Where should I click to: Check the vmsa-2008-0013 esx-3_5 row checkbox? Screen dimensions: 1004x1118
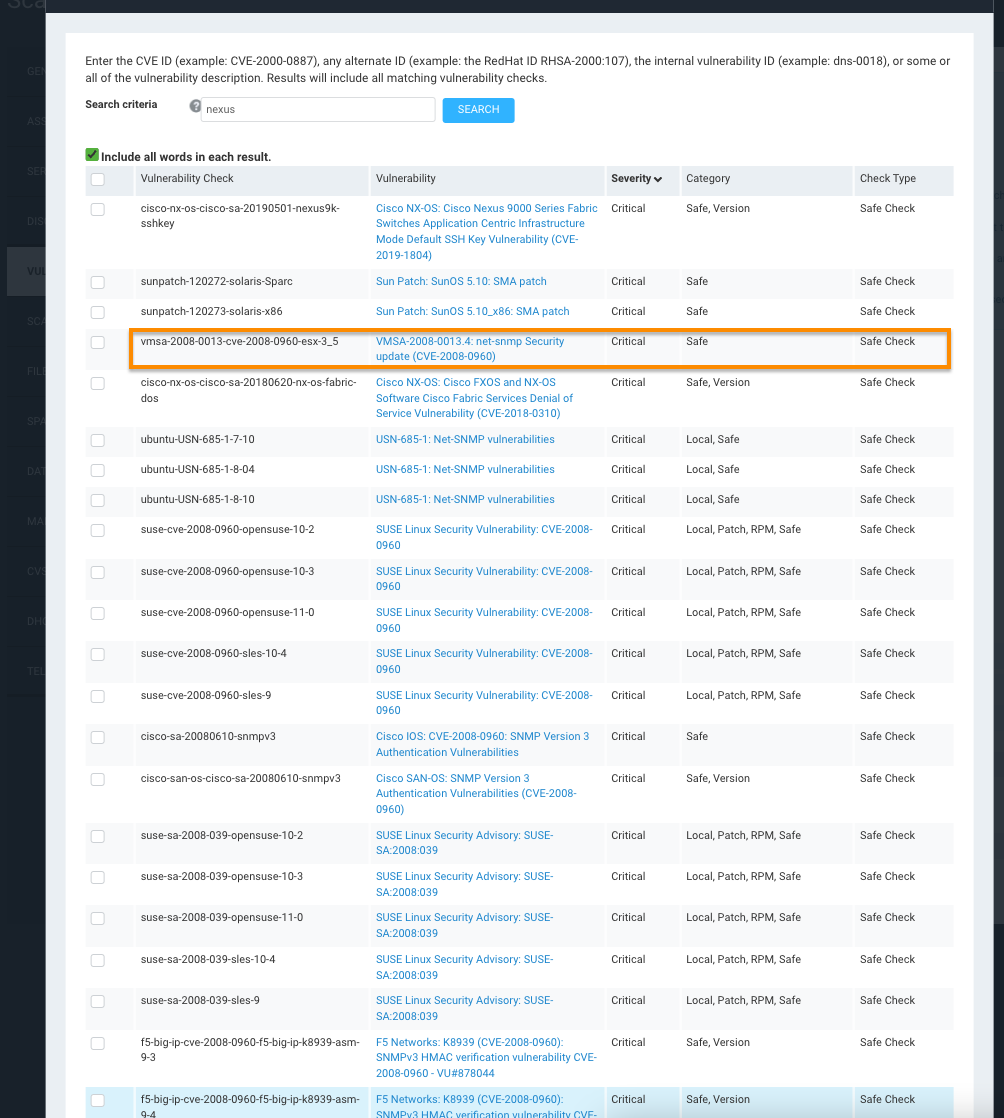coord(98,342)
